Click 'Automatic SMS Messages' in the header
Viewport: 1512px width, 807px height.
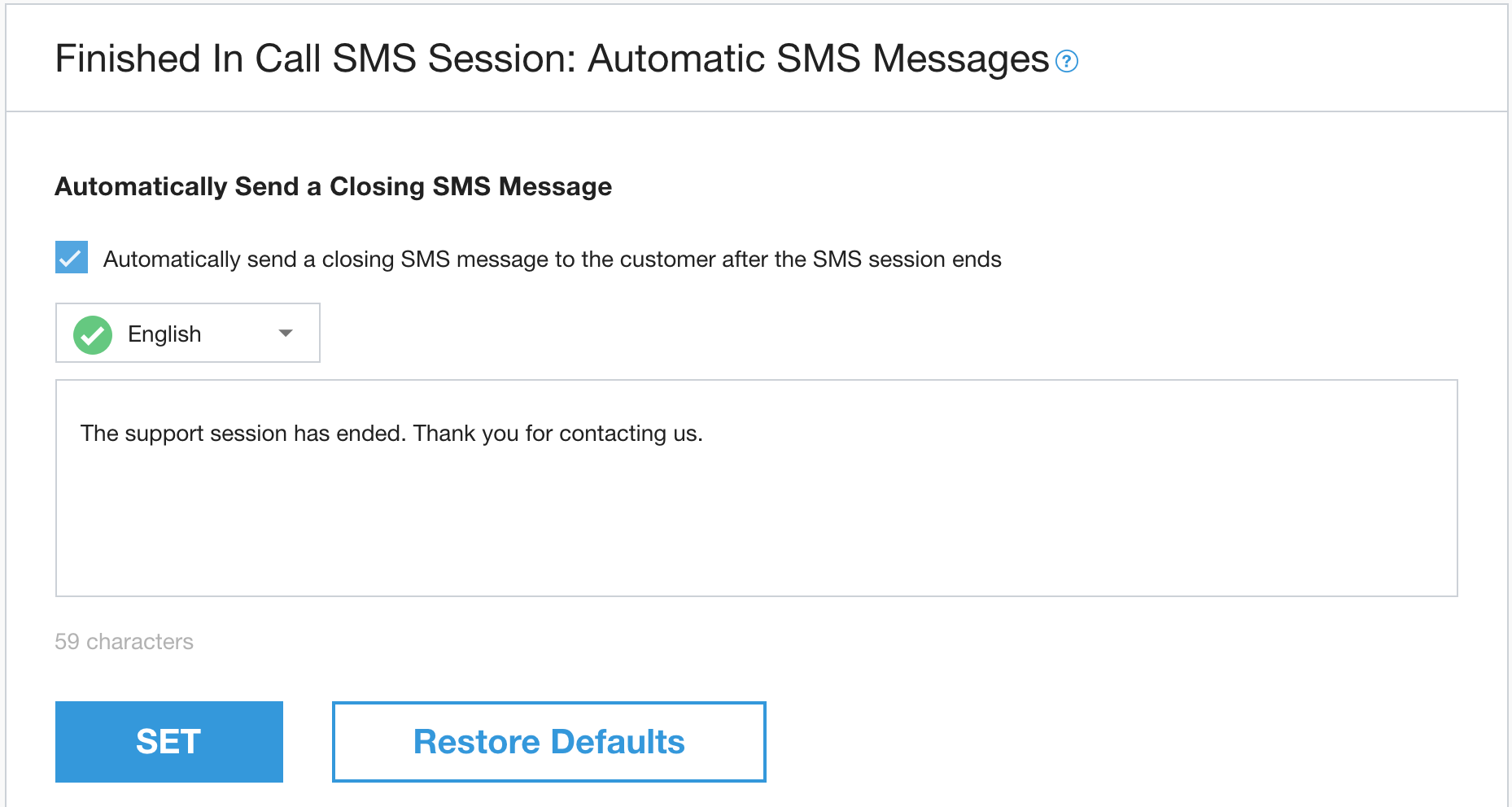click(x=818, y=59)
